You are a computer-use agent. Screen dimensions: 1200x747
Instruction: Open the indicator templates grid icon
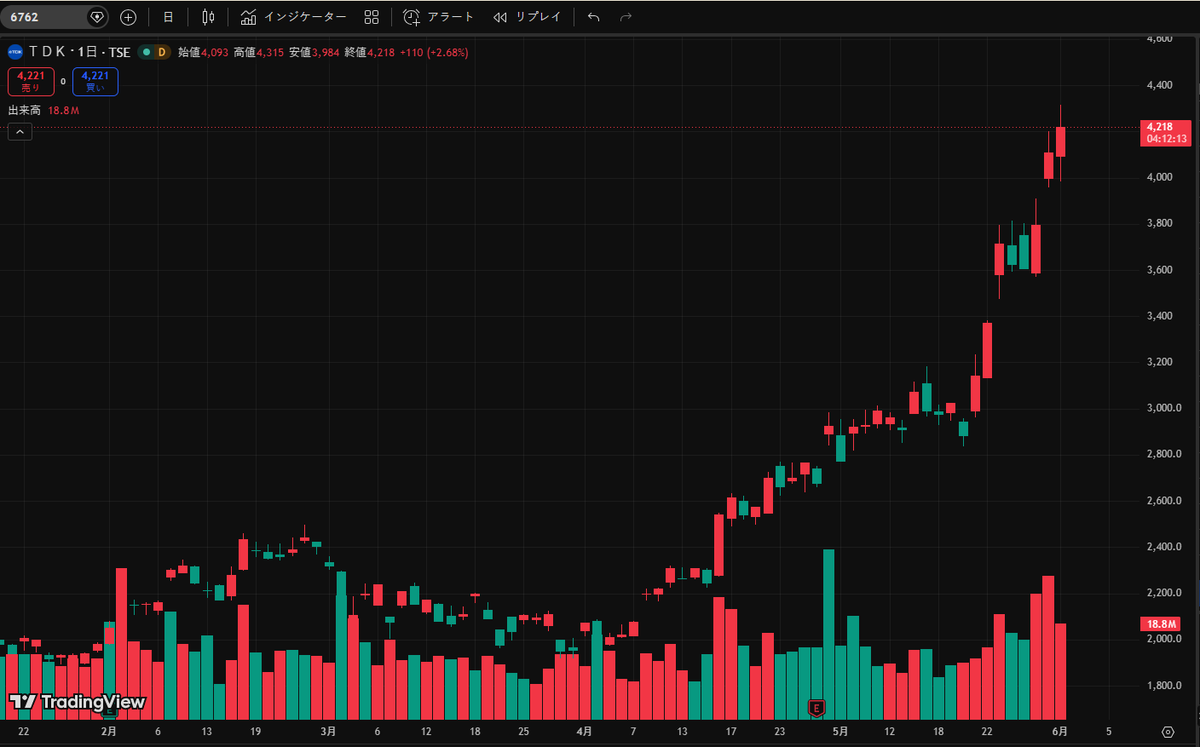(x=372, y=17)
